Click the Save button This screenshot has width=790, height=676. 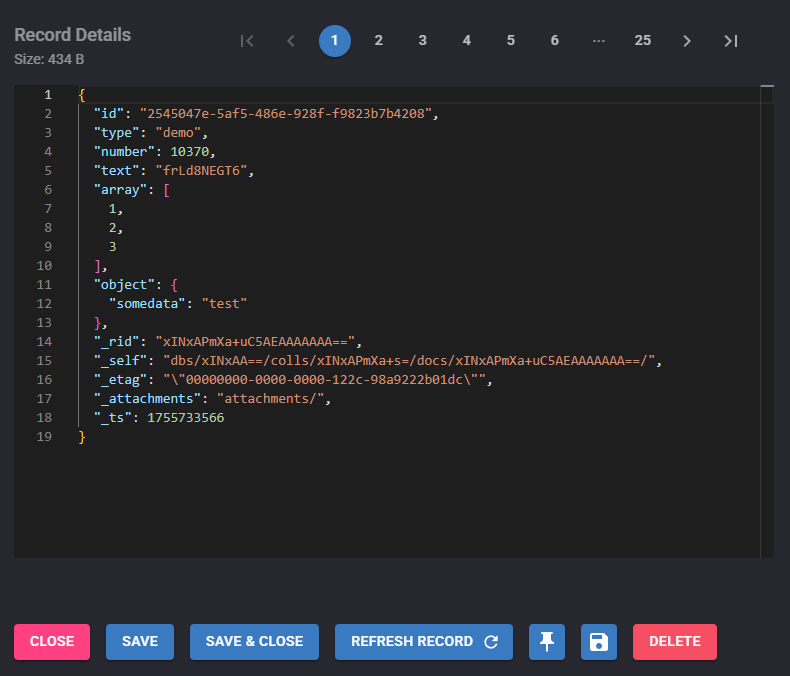click(140, 642)
